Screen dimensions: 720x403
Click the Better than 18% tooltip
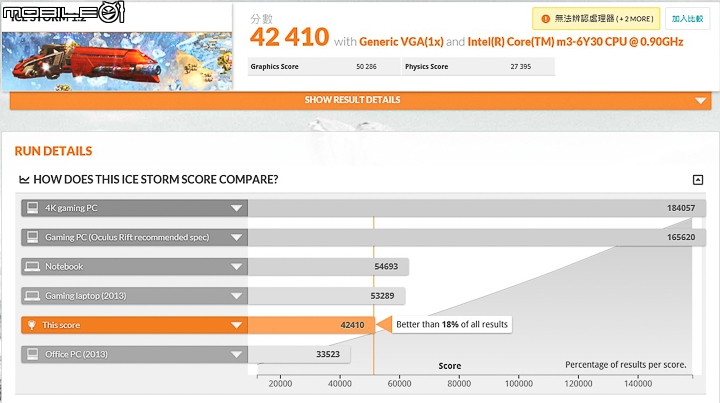point(452,325)
